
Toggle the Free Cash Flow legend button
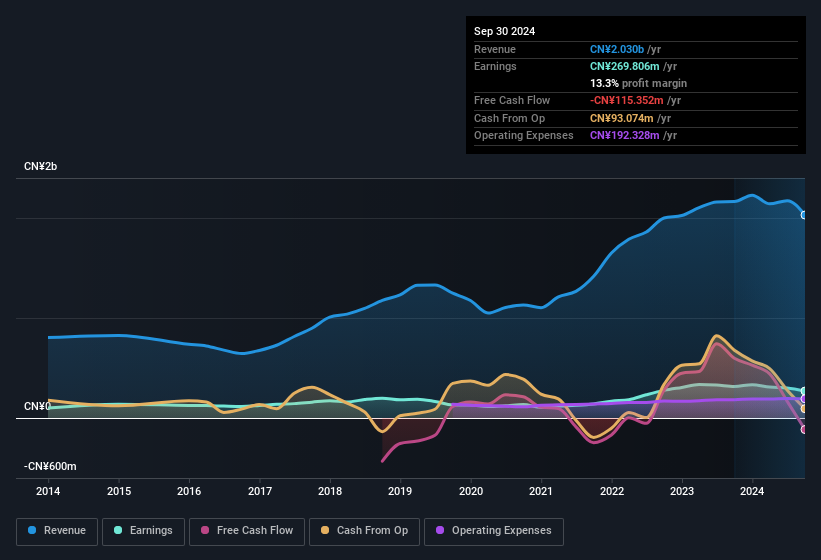click(247, 531)
